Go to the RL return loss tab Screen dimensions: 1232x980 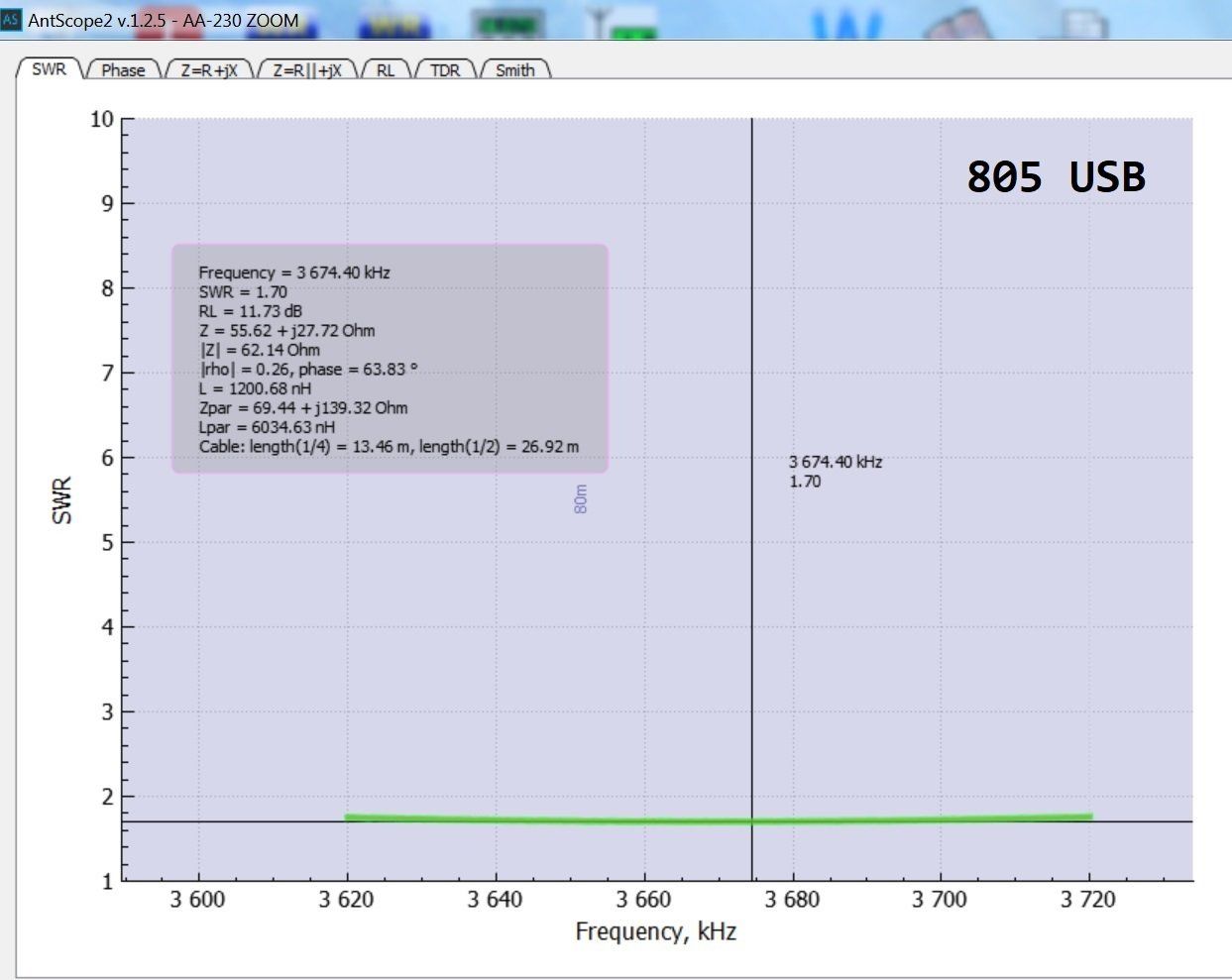point(386,70)
